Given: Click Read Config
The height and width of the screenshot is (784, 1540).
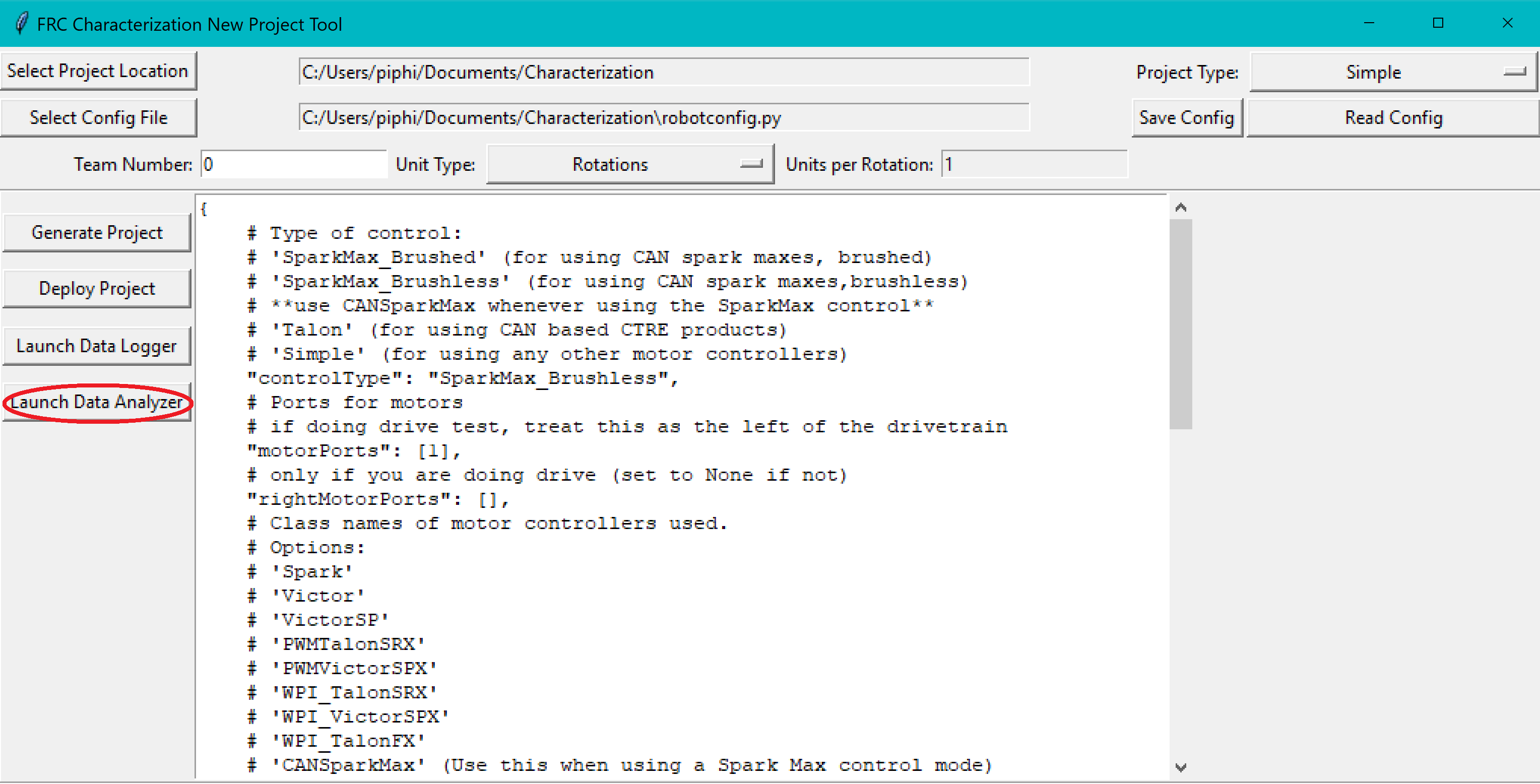Looking at the screenshot, I should pyautogui.click(x=1393, y=118).
